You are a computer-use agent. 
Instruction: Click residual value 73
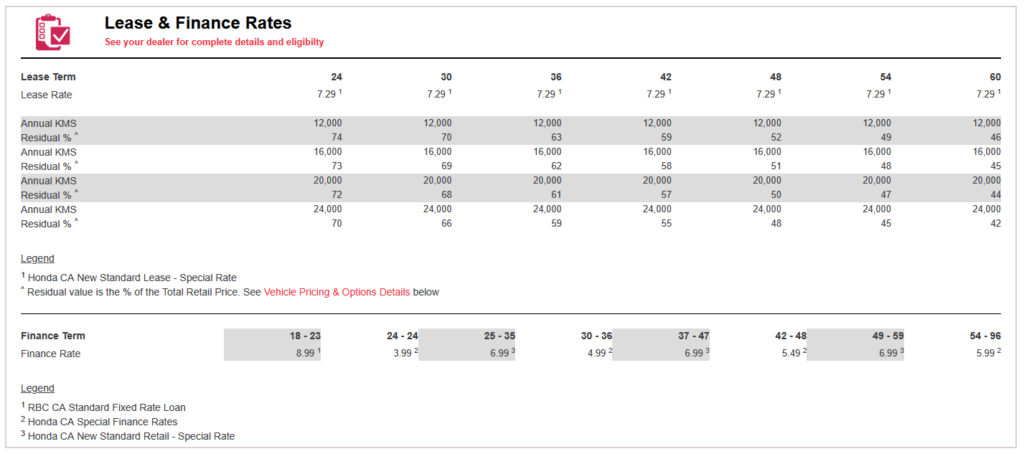(x=336, y=166)
